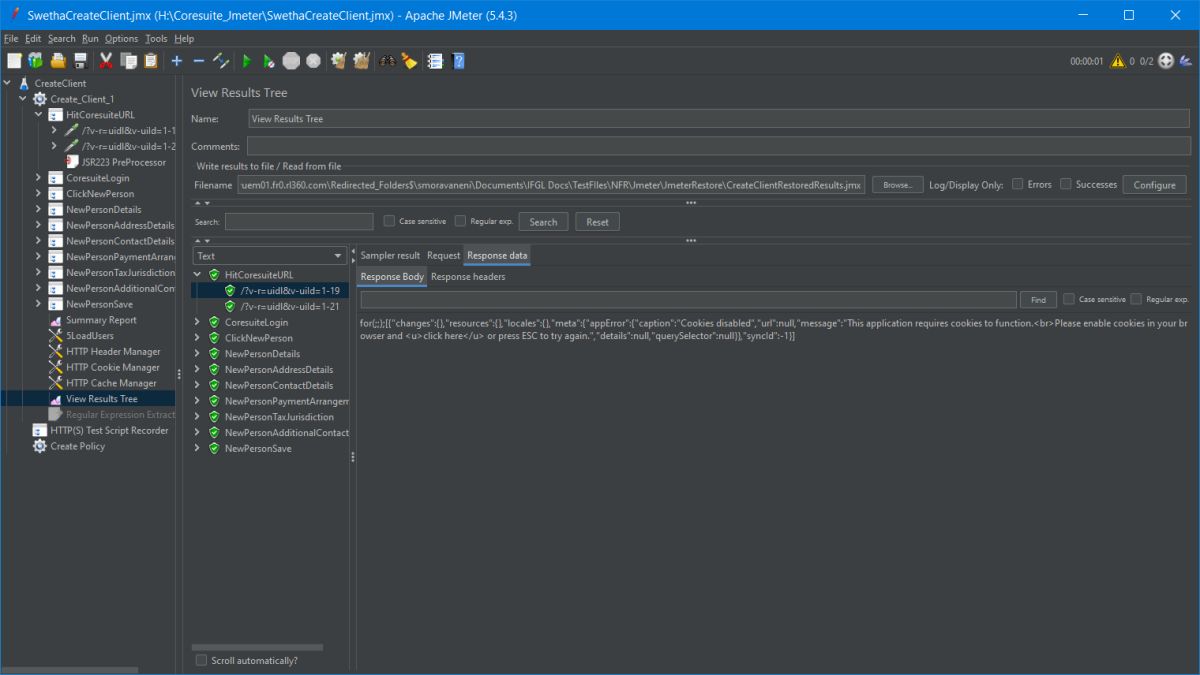Click the Browse... button
1200x675 pixels.
click(897, 185)
